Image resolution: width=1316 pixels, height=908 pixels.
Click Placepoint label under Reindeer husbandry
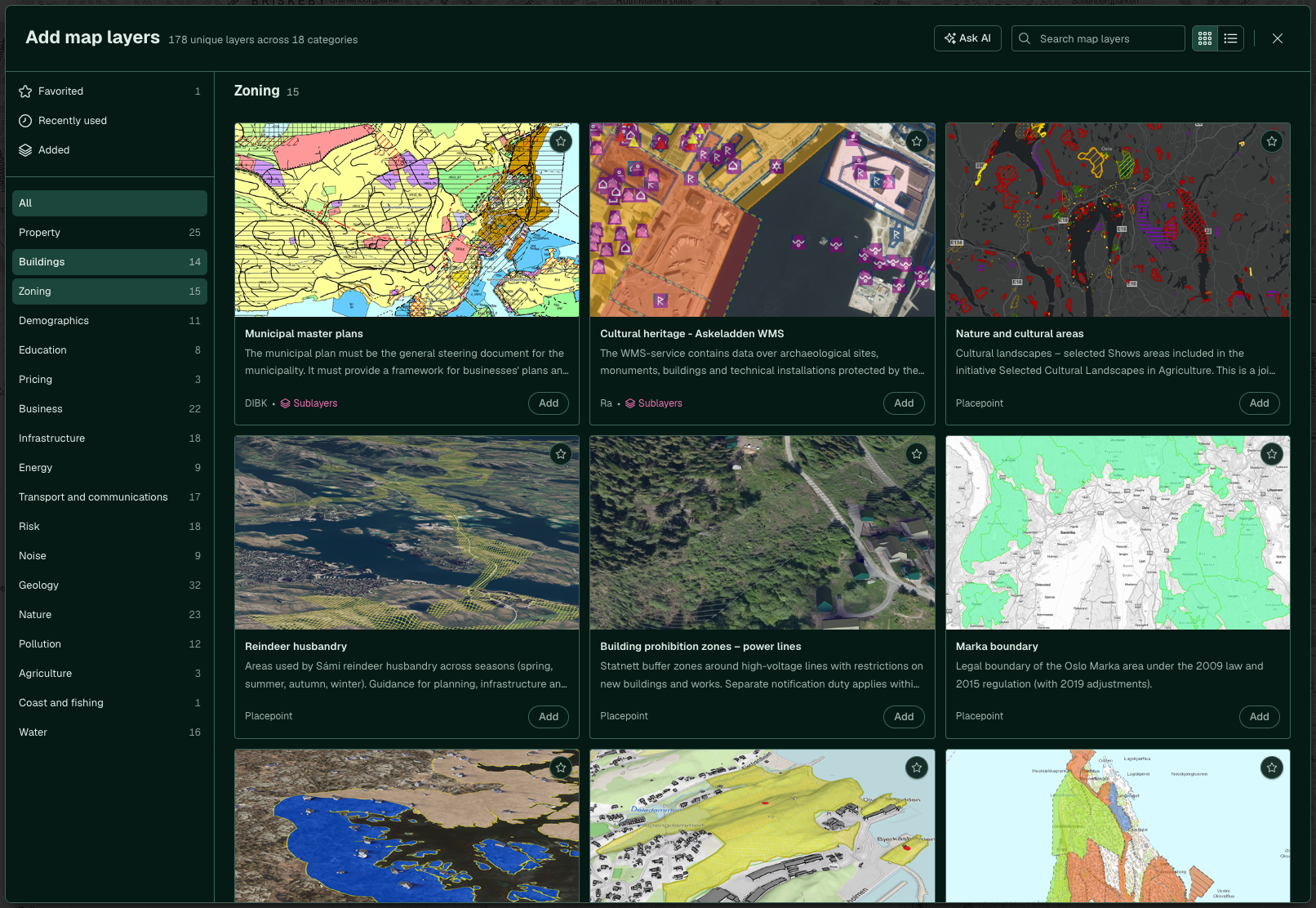(269, 716)
